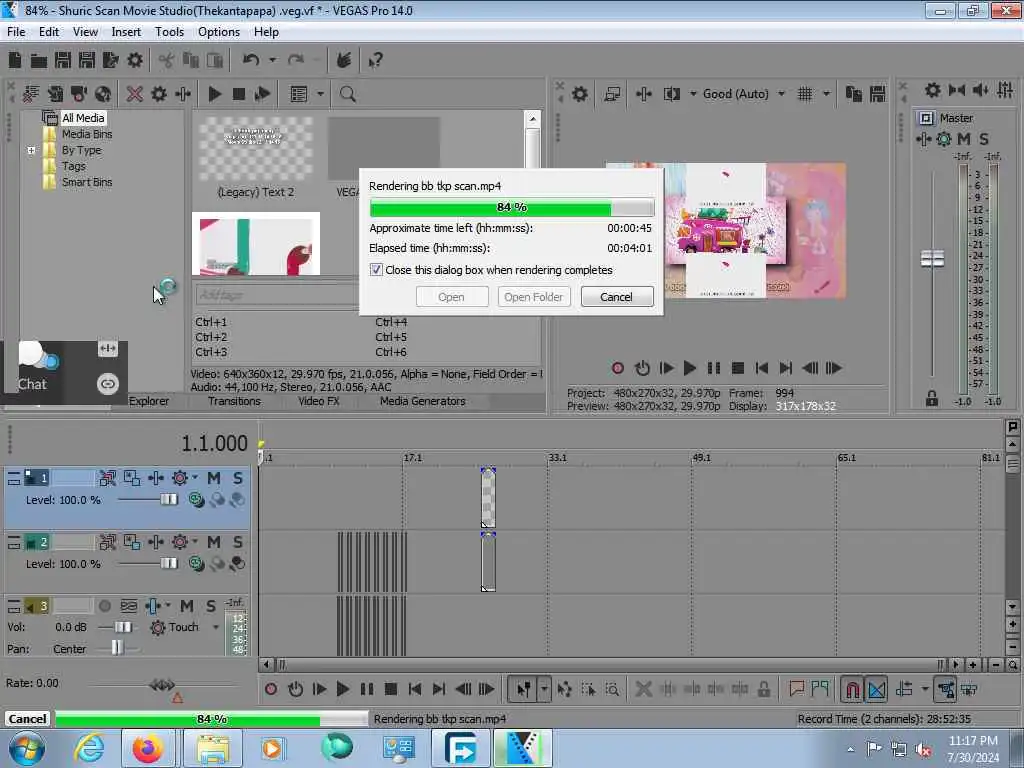1024x768 pixels.
Task: Uncheck Close this dialog box when rendering completes
Action: tap(376, 270)
